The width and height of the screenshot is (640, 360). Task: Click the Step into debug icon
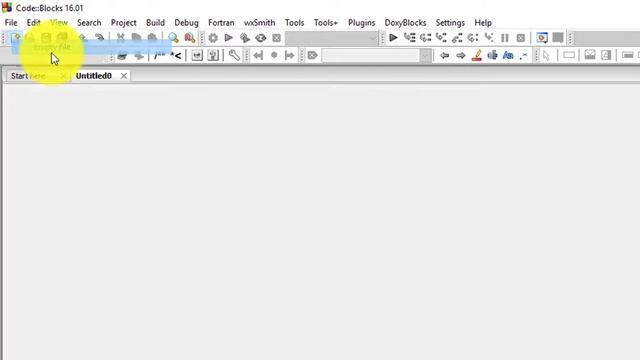[441, 38]
